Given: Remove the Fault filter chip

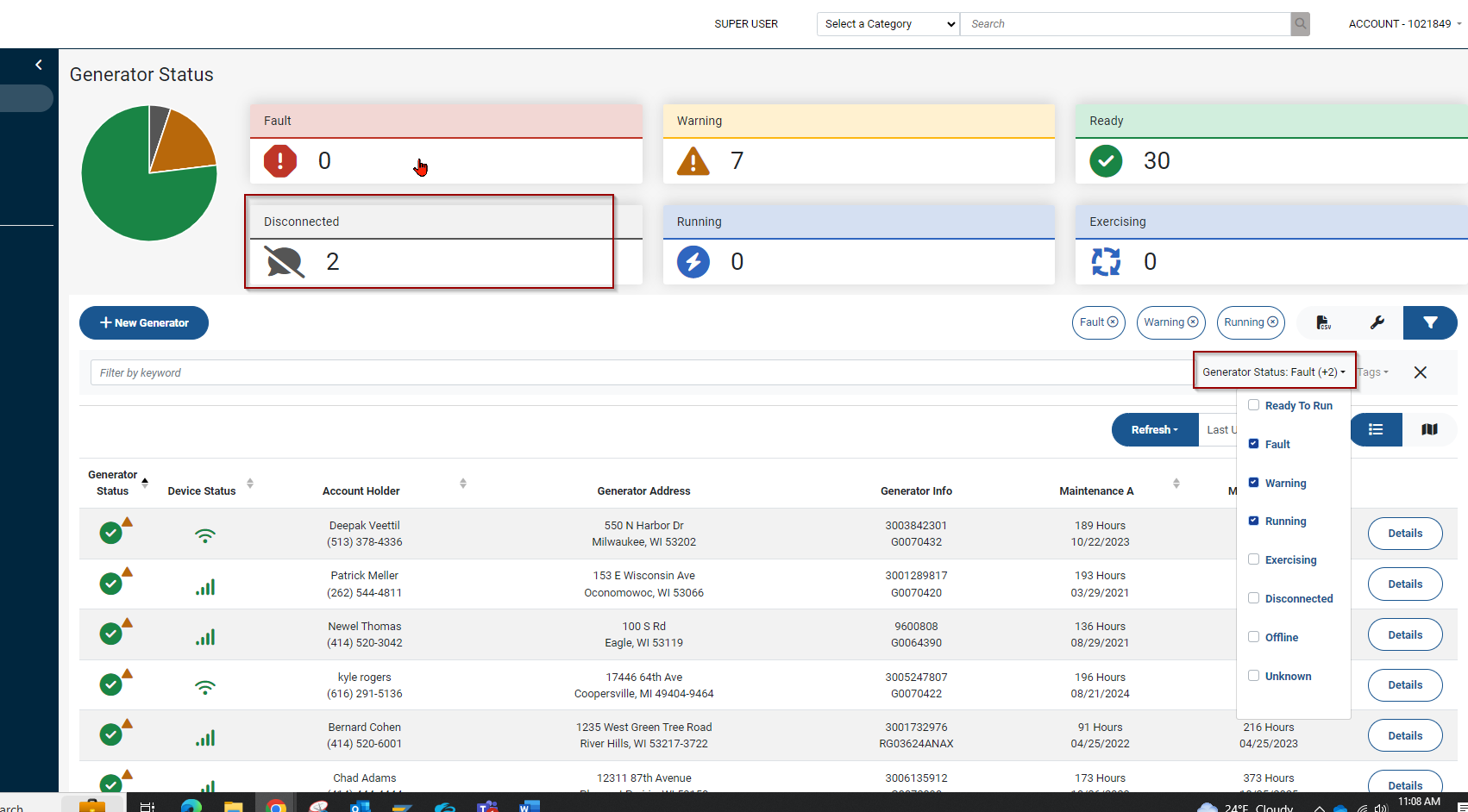Looking at the screenshot, I should point(1113,322).
